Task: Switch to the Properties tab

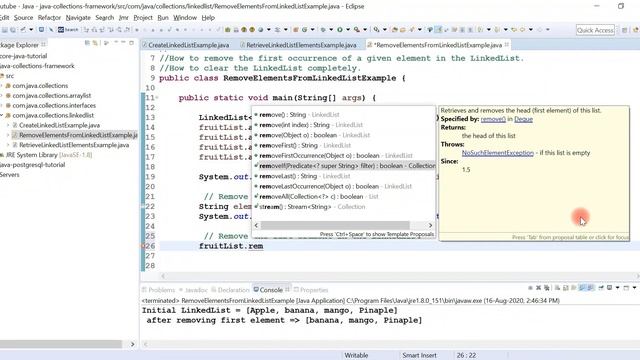Action: [x=311, y=290]
